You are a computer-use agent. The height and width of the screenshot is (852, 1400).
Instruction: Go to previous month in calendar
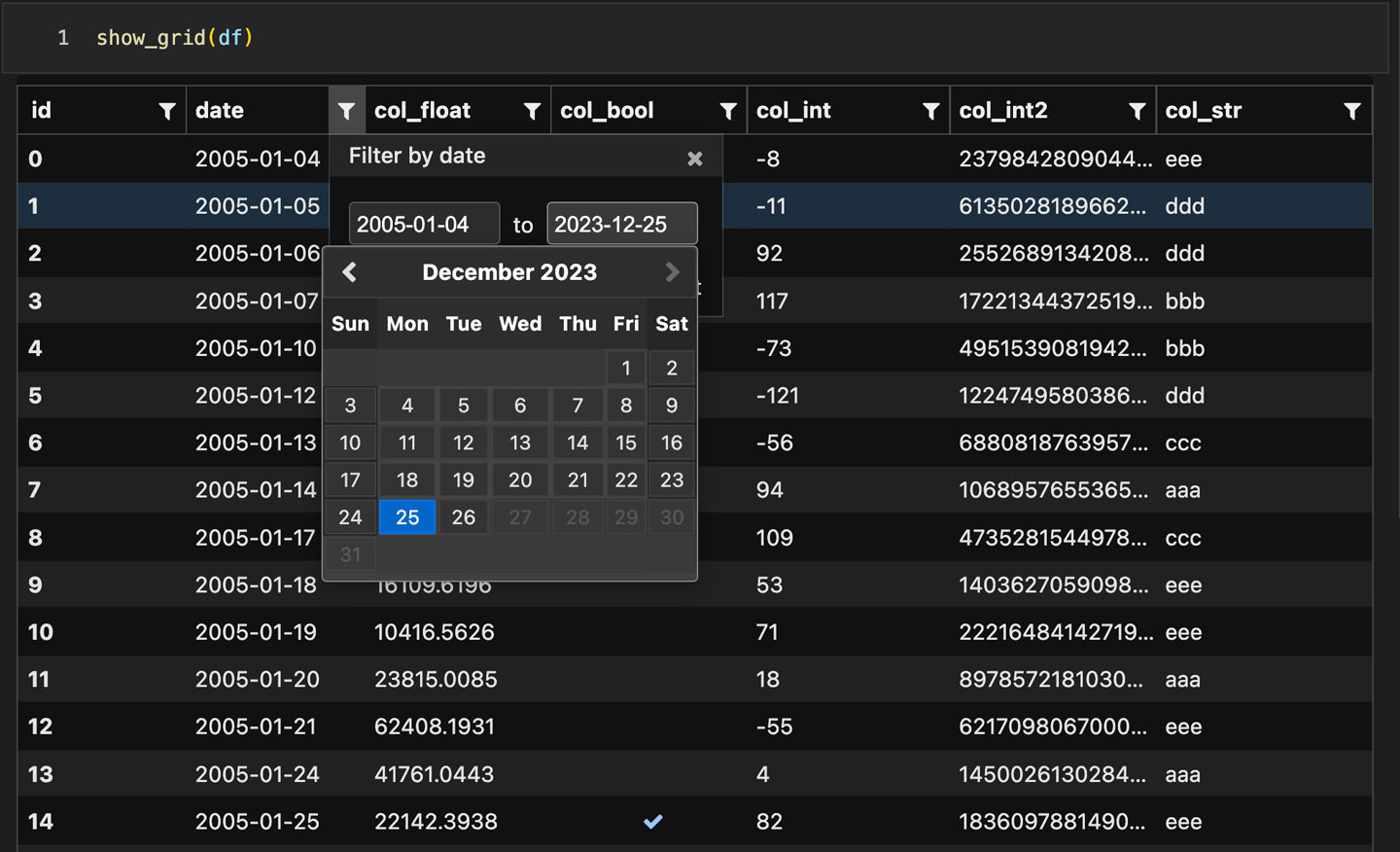point(350,272)
